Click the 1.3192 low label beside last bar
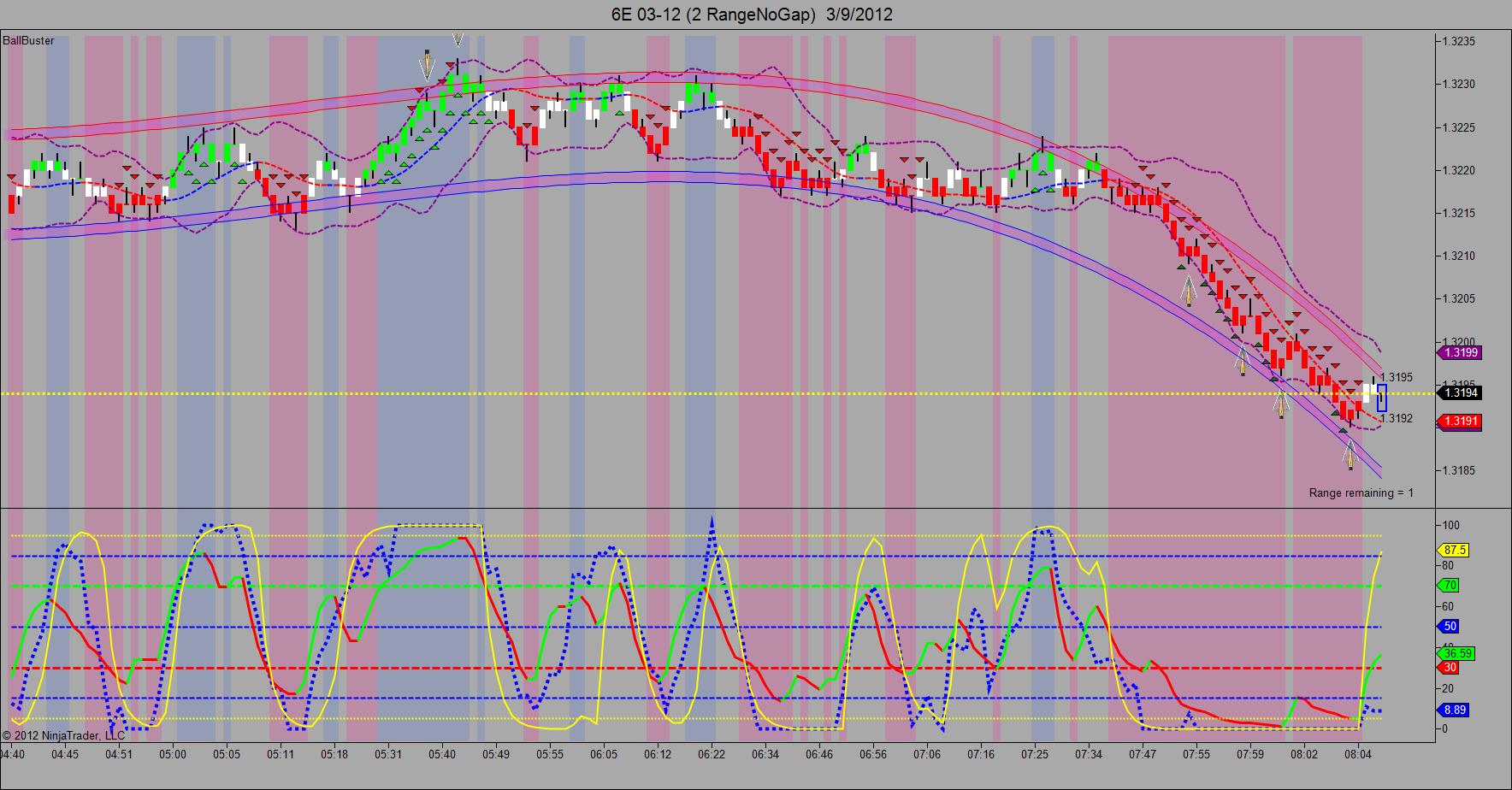 tap(1397, 418)
